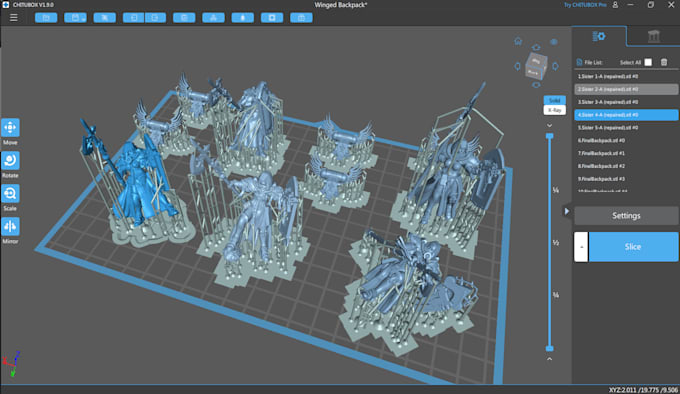This screenshot has width=680, height=394.
Task: Click the Open File folder toolbar icon
Action: 46,18
